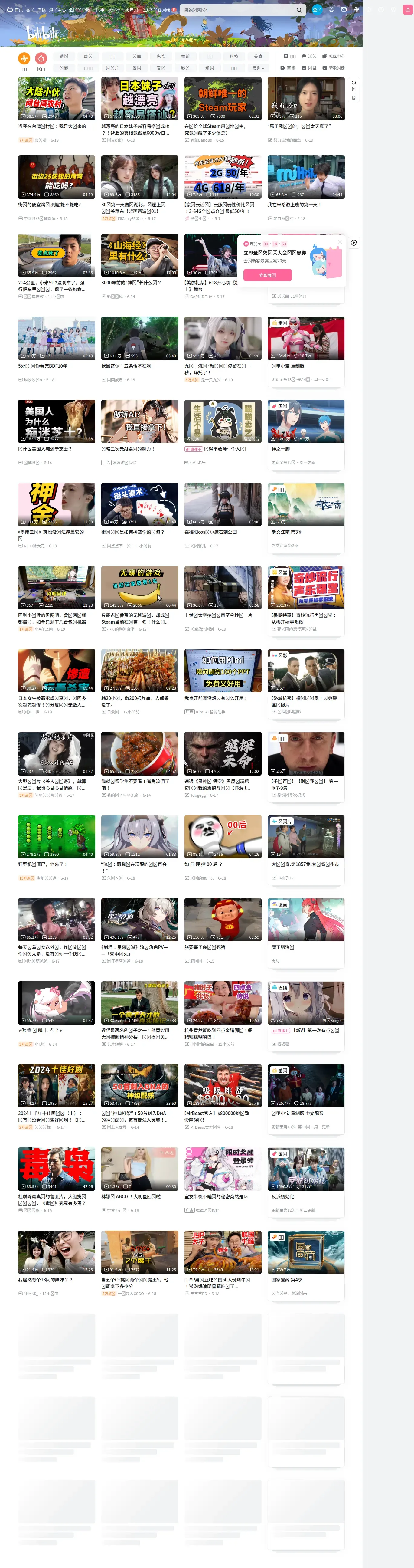Open 社区中心 icon link

click(333, 57)
